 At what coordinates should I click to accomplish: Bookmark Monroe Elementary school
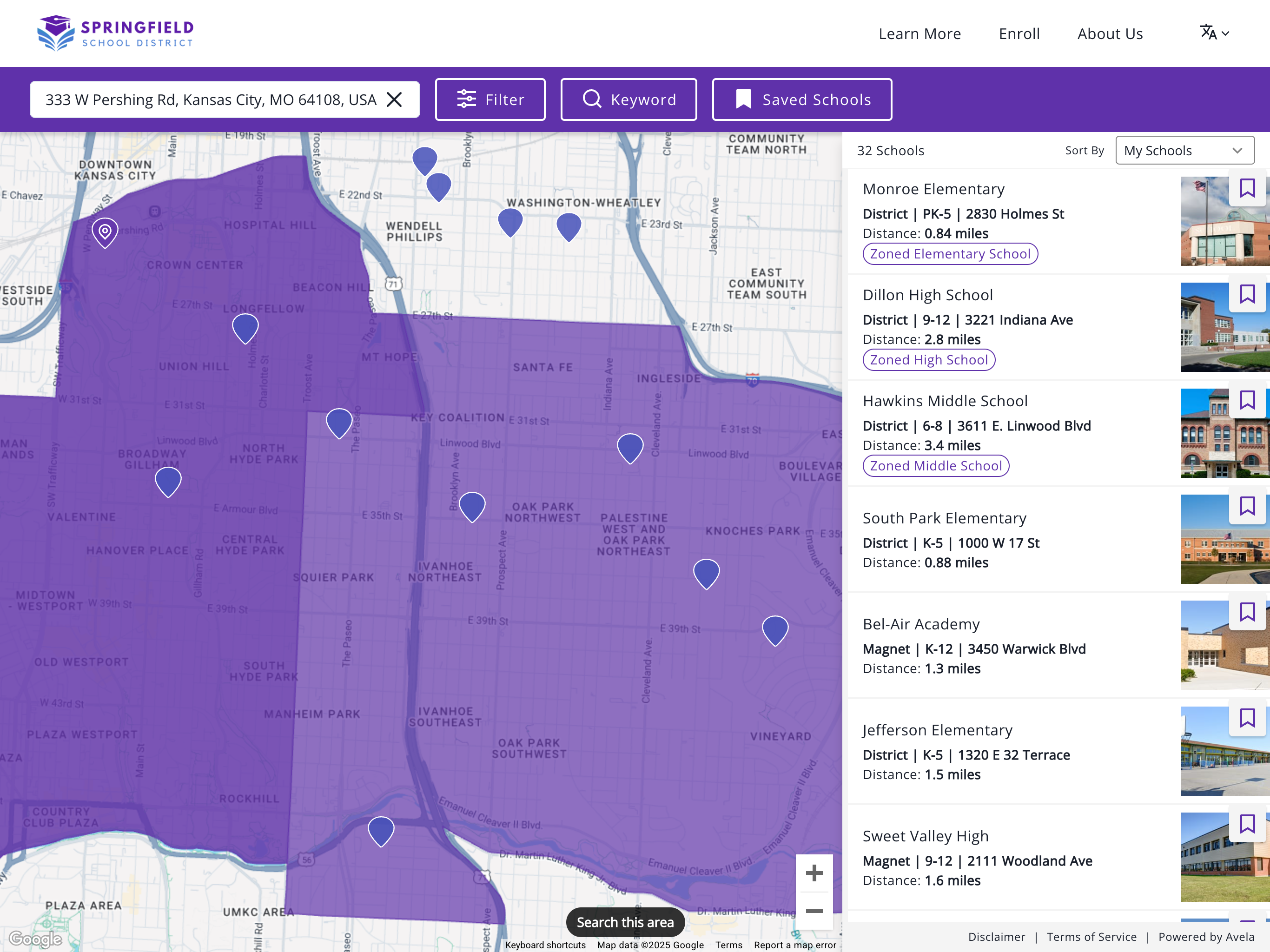(x=1247, y=188)
